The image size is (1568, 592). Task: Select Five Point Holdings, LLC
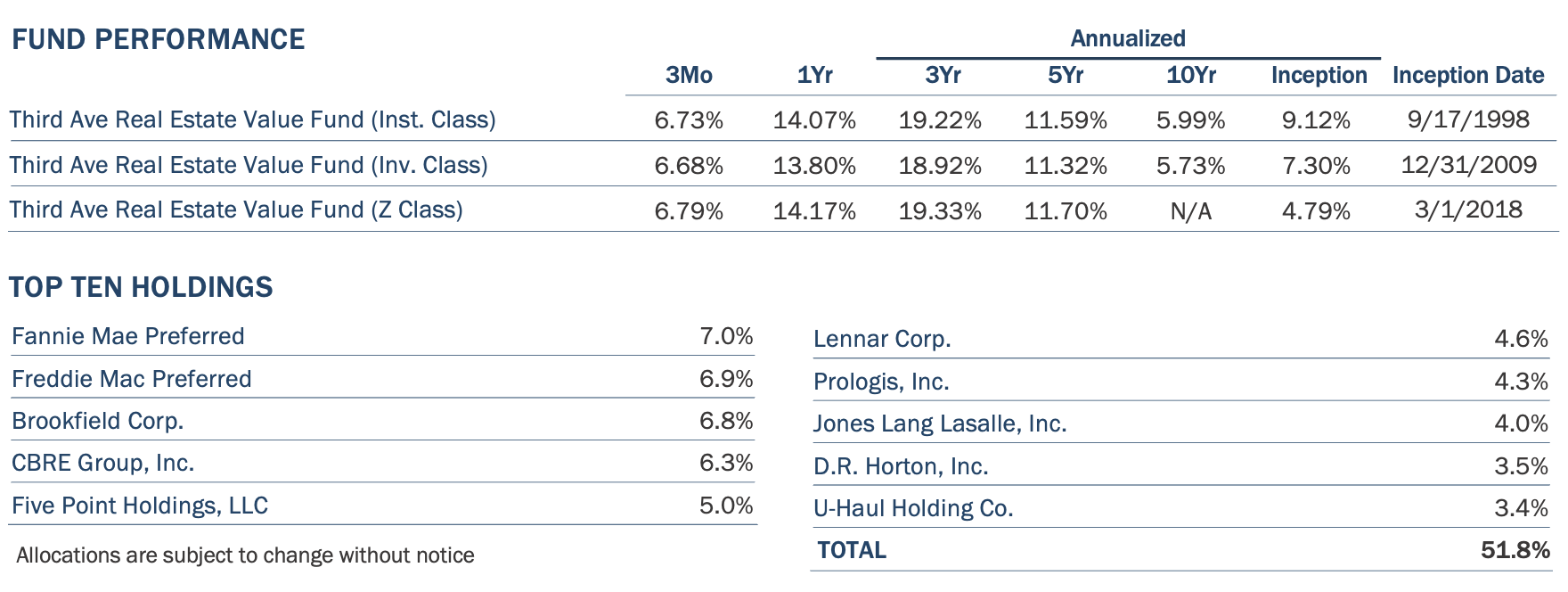point(140,506)
